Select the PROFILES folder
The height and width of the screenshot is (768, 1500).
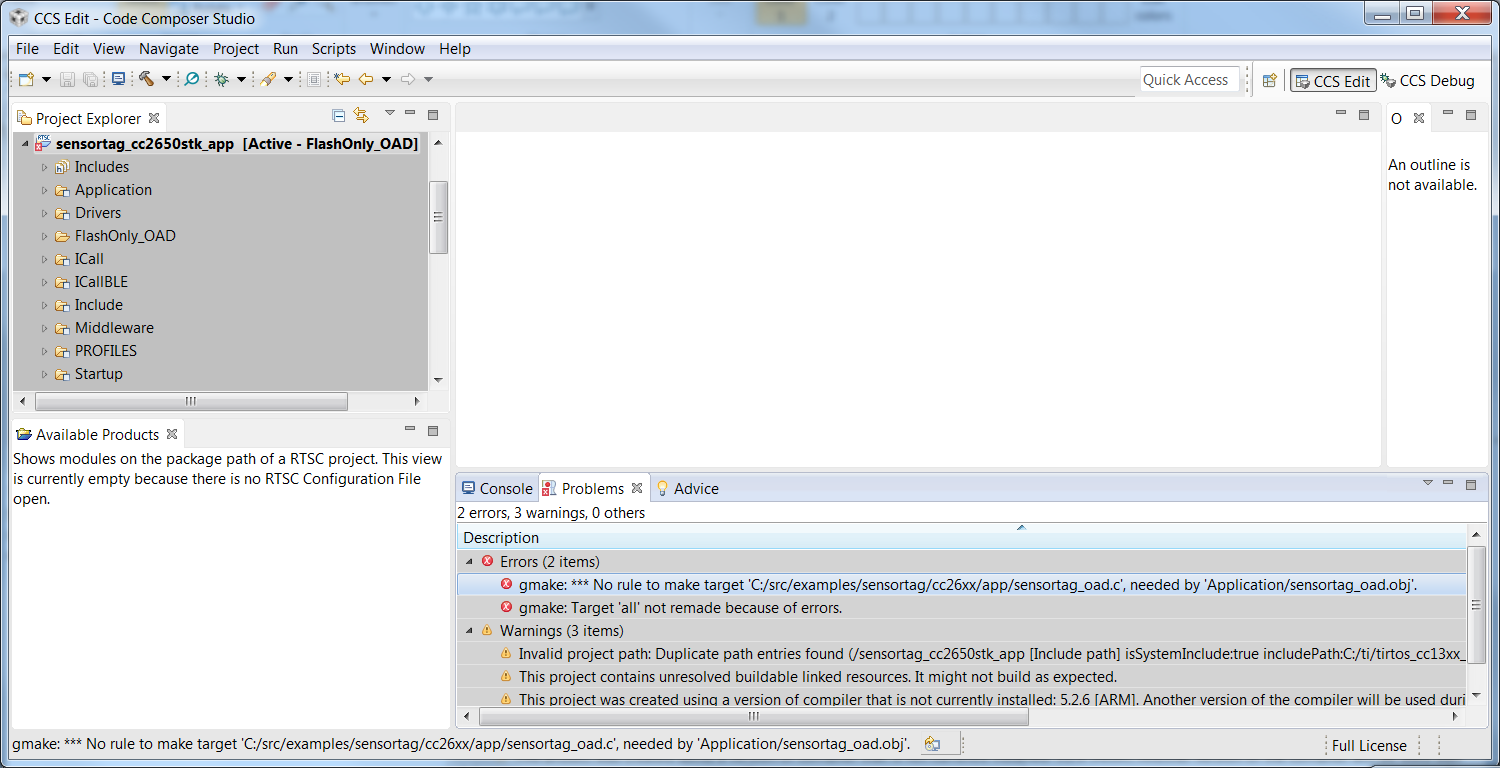pyautogui.click(x=106, y=351)
